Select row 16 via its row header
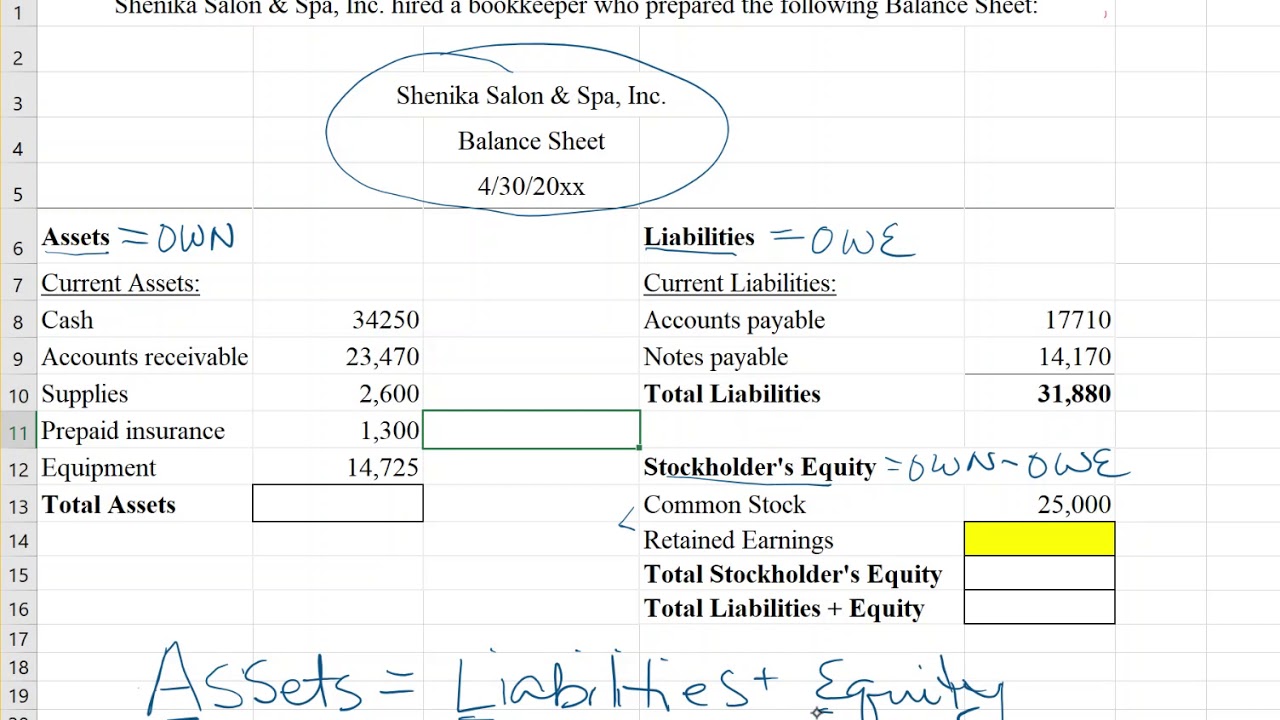 (18, 609)
